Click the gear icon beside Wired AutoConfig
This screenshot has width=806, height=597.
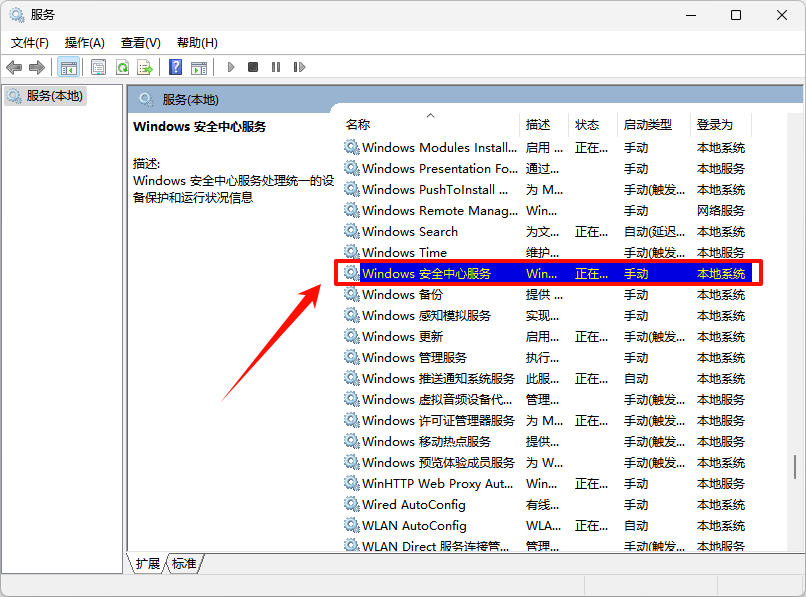click(352, 504)
